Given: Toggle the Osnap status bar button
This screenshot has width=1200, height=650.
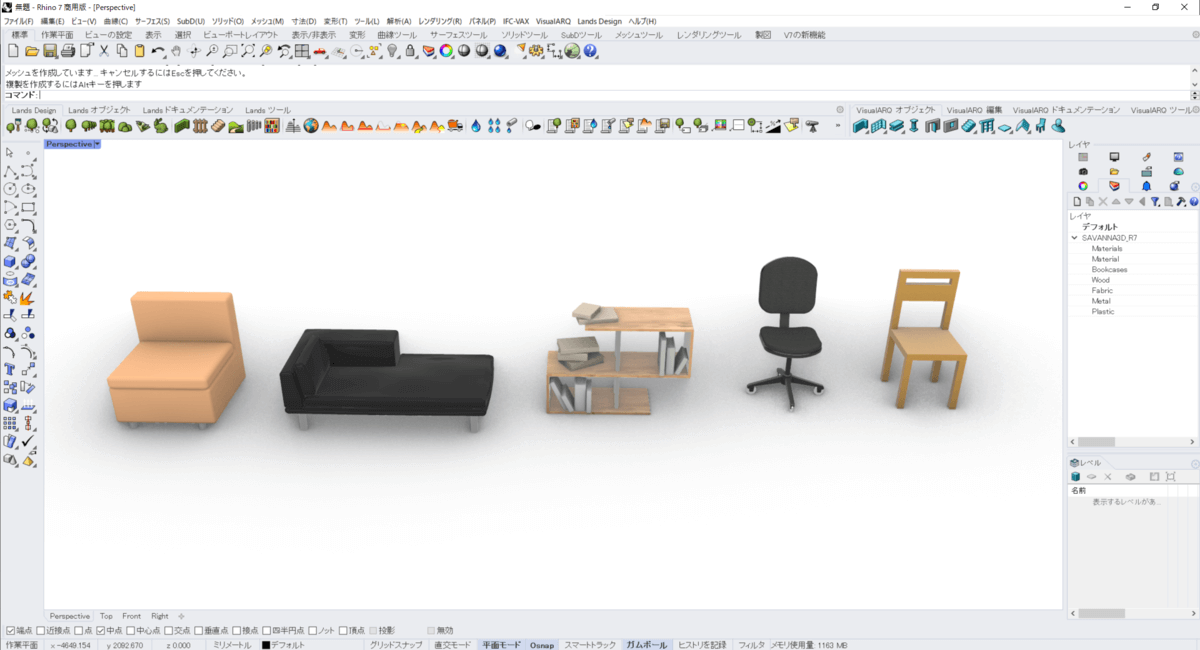Looking at the screenshot, I should point(542,645).
